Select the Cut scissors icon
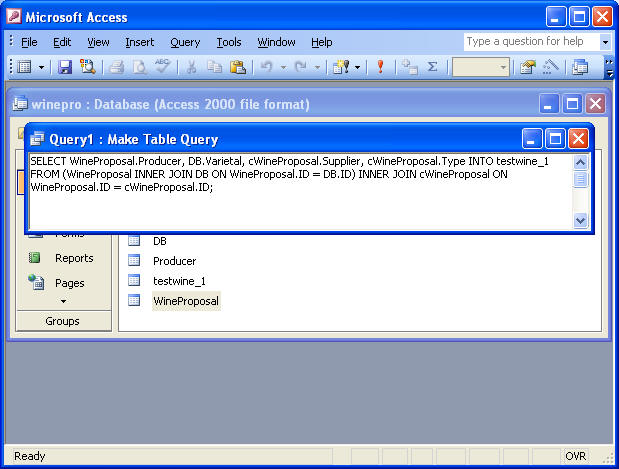This screenshot has width=619, height=469. (x=191, y=67)
